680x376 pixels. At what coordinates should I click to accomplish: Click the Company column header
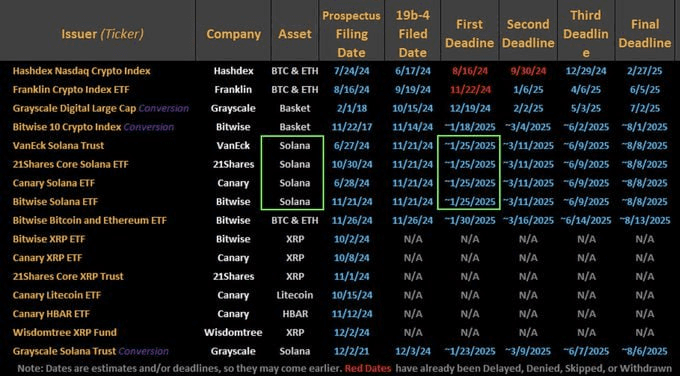[233, 34]
